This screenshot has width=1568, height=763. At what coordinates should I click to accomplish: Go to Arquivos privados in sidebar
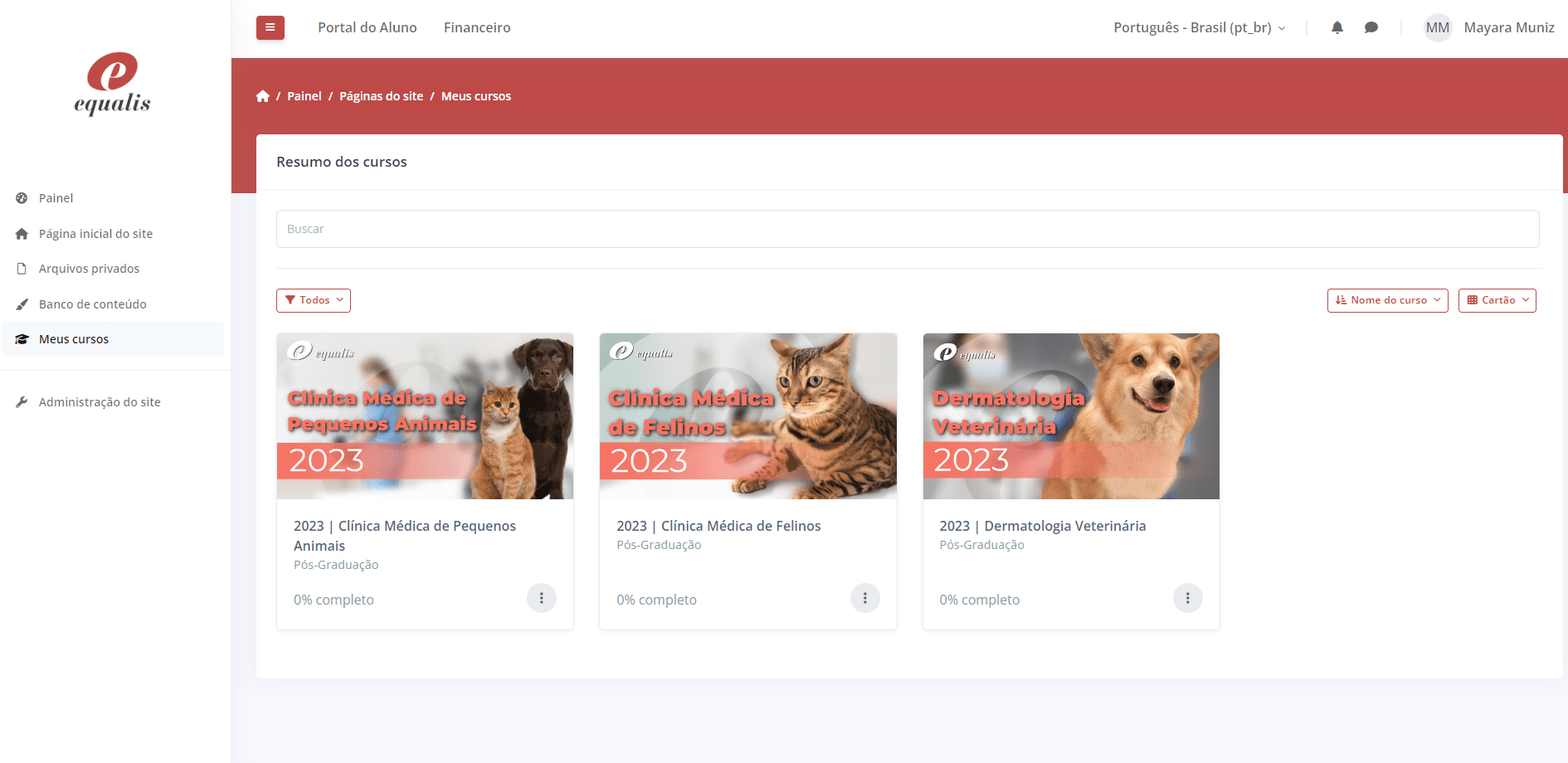click(89, 269)
